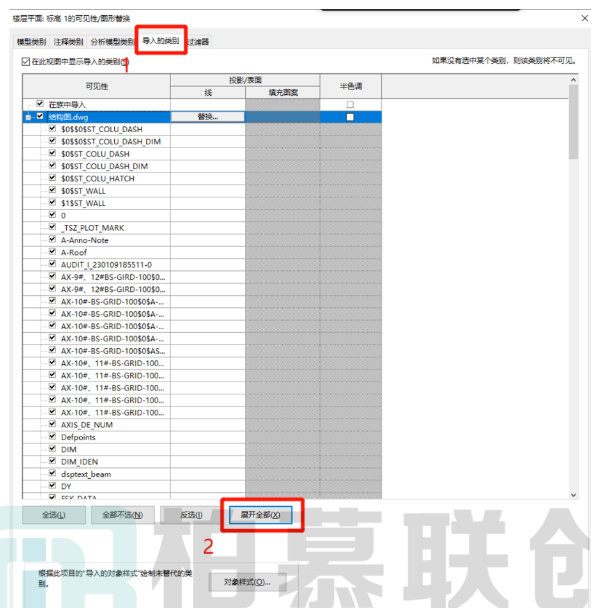591x608 pixels.
Task: Toggle the A-Roof layer checkbox
Action: [52, 252]
